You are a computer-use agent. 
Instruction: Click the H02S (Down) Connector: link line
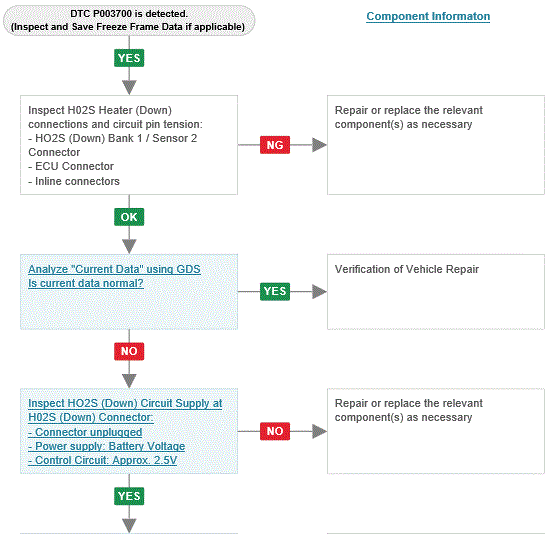pyautogui.click(x=91, y=417)
